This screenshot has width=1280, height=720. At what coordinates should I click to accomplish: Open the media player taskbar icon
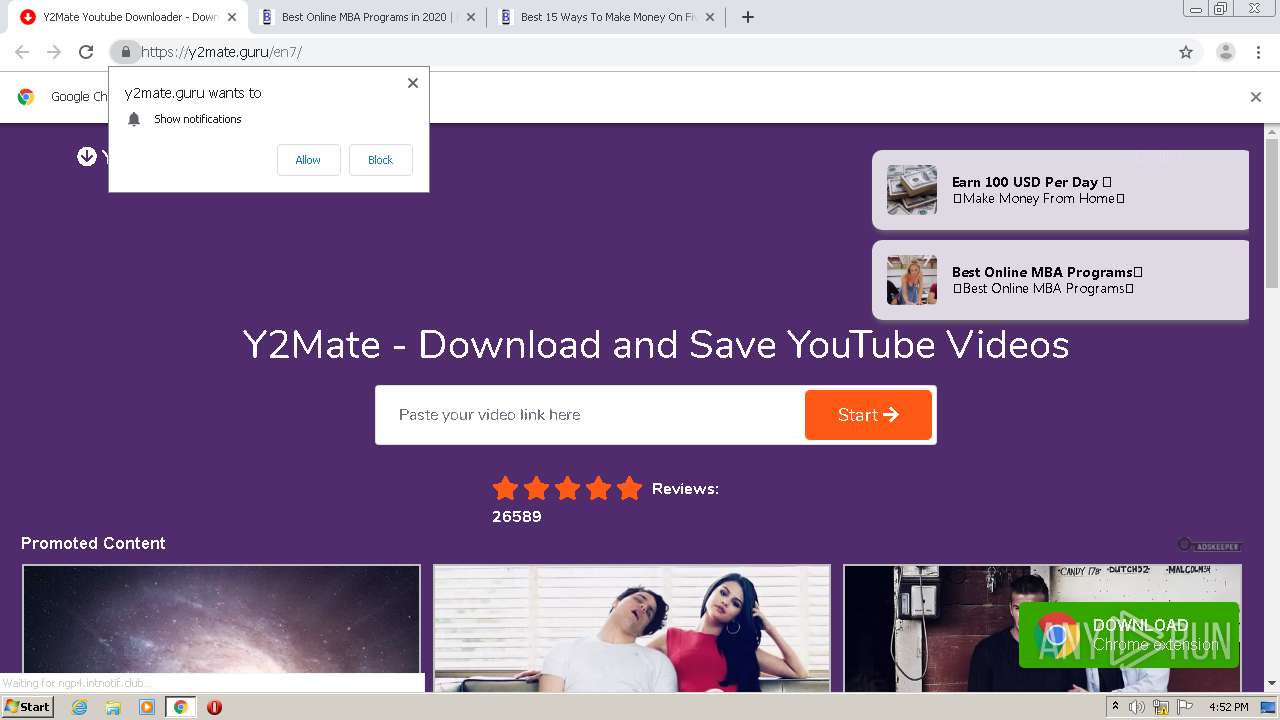point(147,707)
